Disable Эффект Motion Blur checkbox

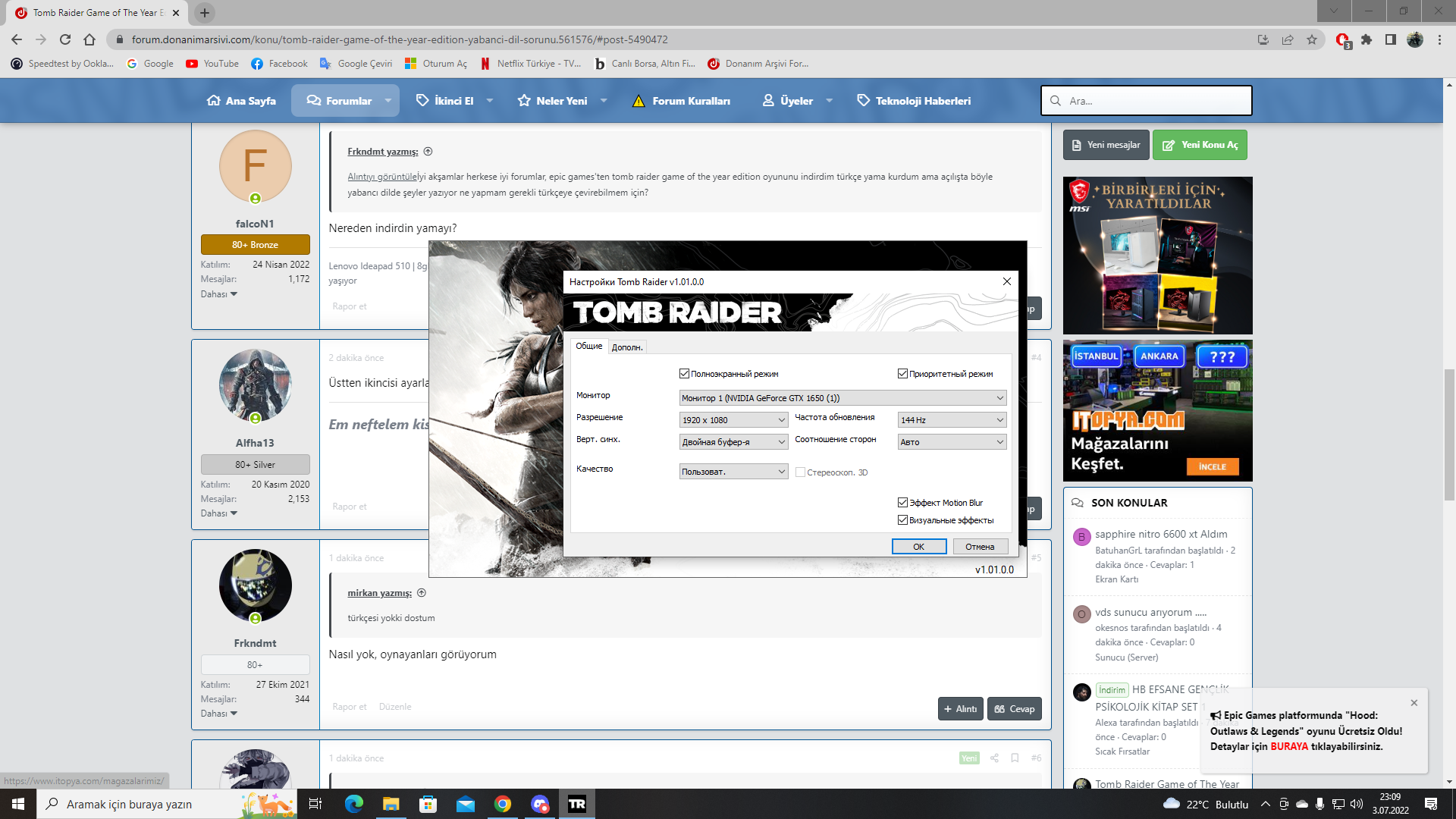[x=902, y=503]
